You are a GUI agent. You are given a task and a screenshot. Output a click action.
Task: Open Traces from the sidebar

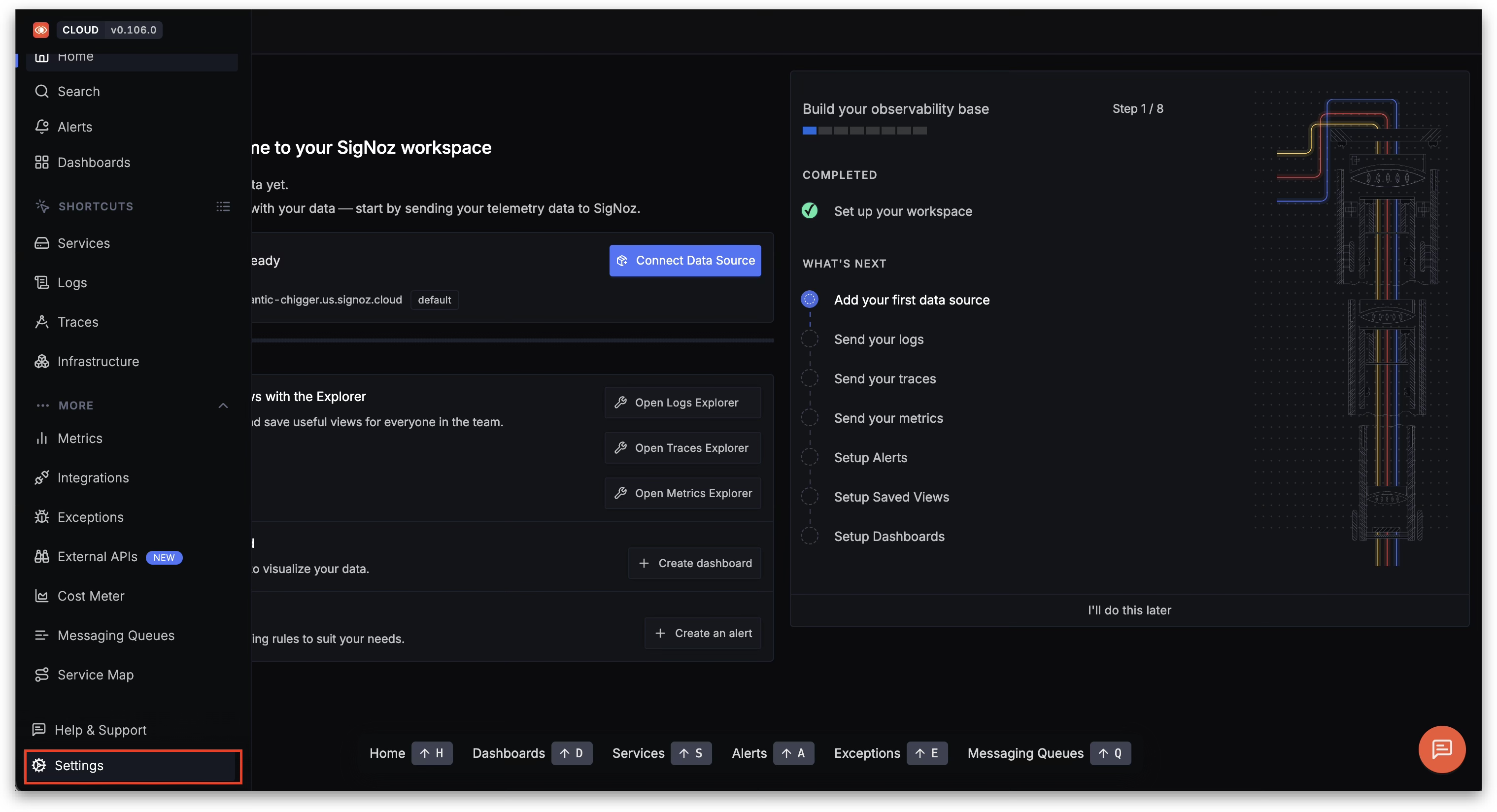pos(77,322)
